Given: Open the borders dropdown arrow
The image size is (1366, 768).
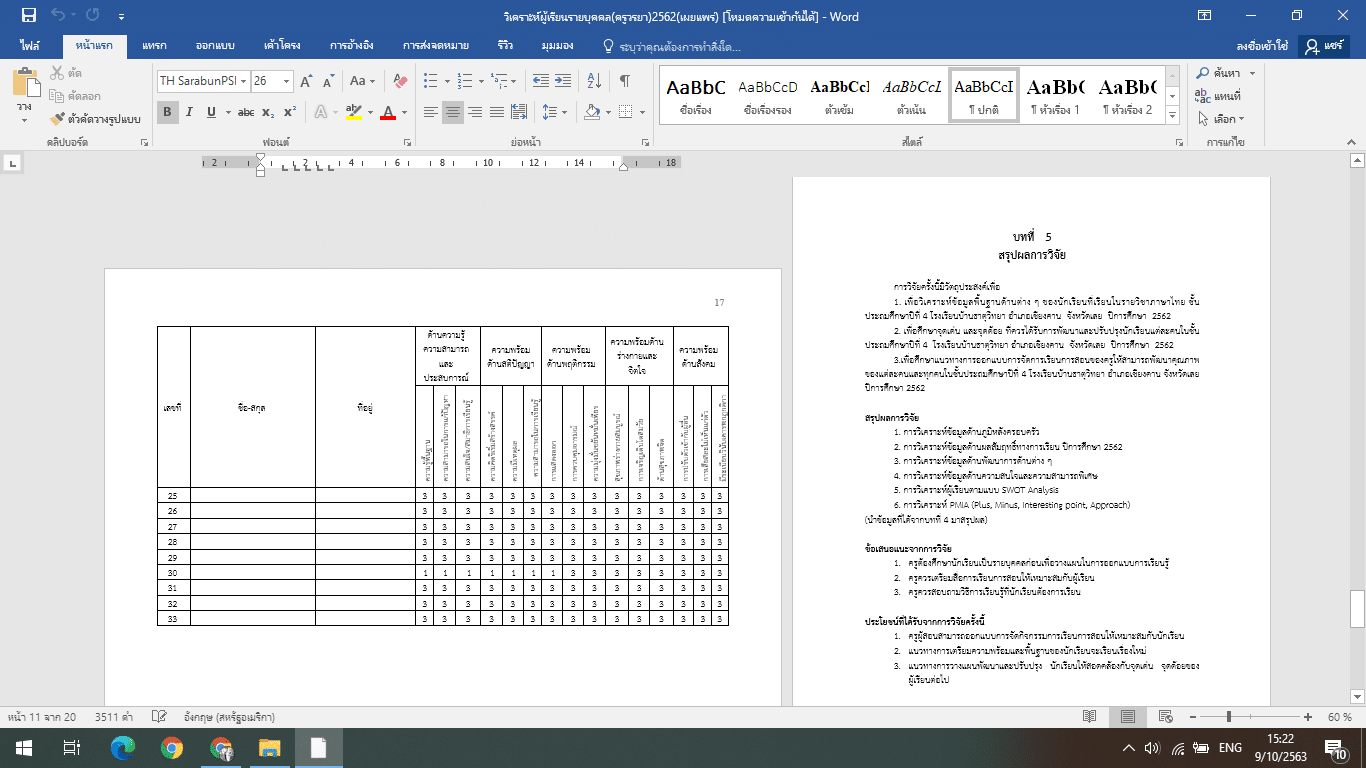Looking at the screenshot, I should point(642,112).
